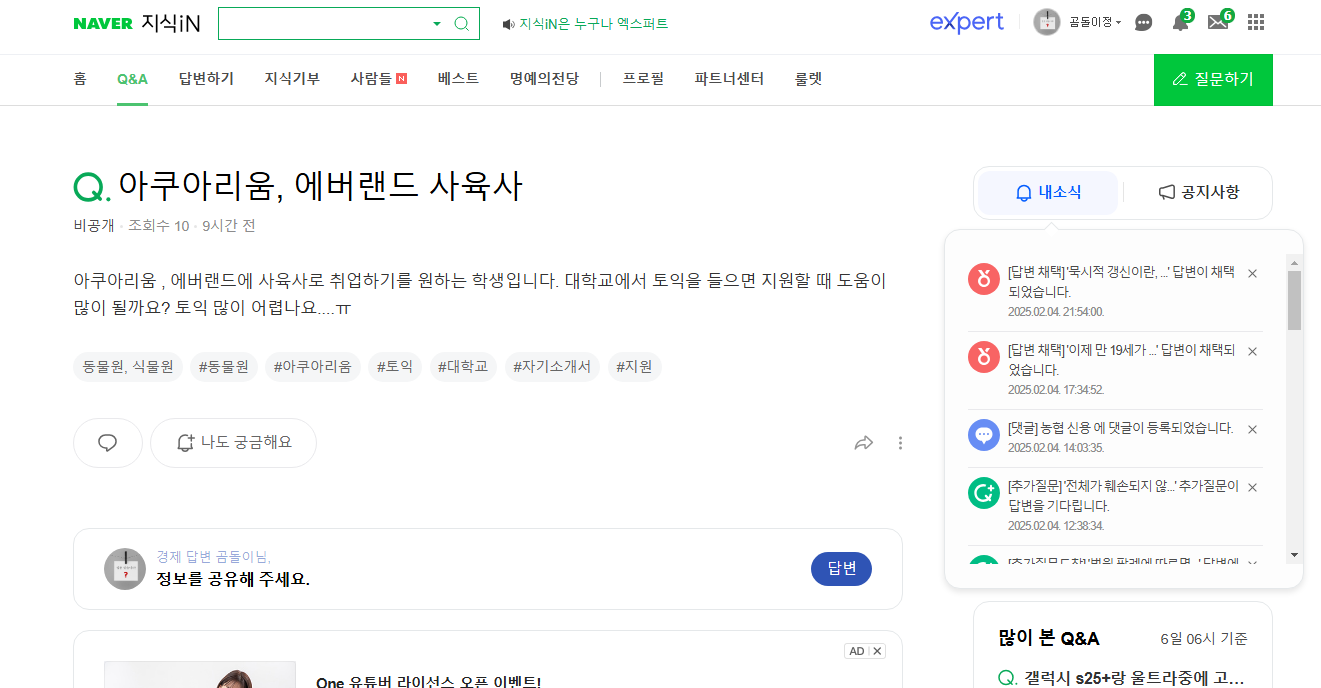Viewport: 1321px width, 688px height.
Task: Open the 명예의전당 tab
Action: pos(544,79)
